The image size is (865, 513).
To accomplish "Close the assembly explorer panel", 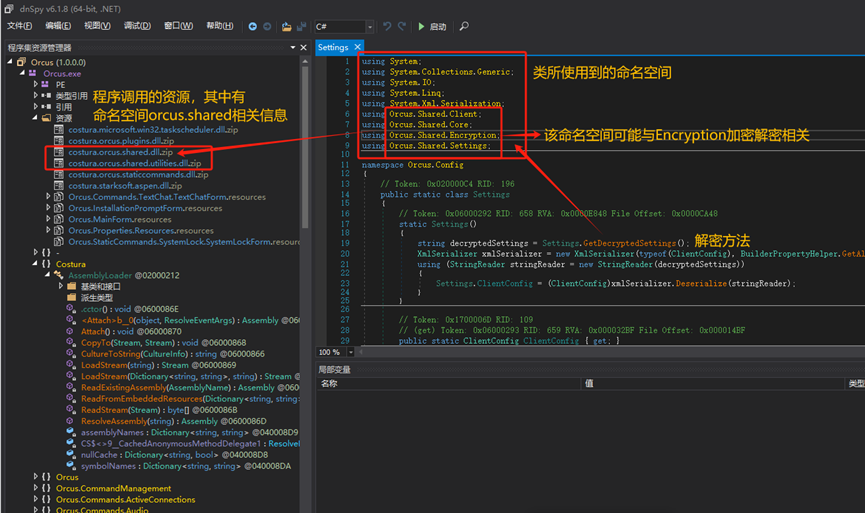I will [303, 47].
